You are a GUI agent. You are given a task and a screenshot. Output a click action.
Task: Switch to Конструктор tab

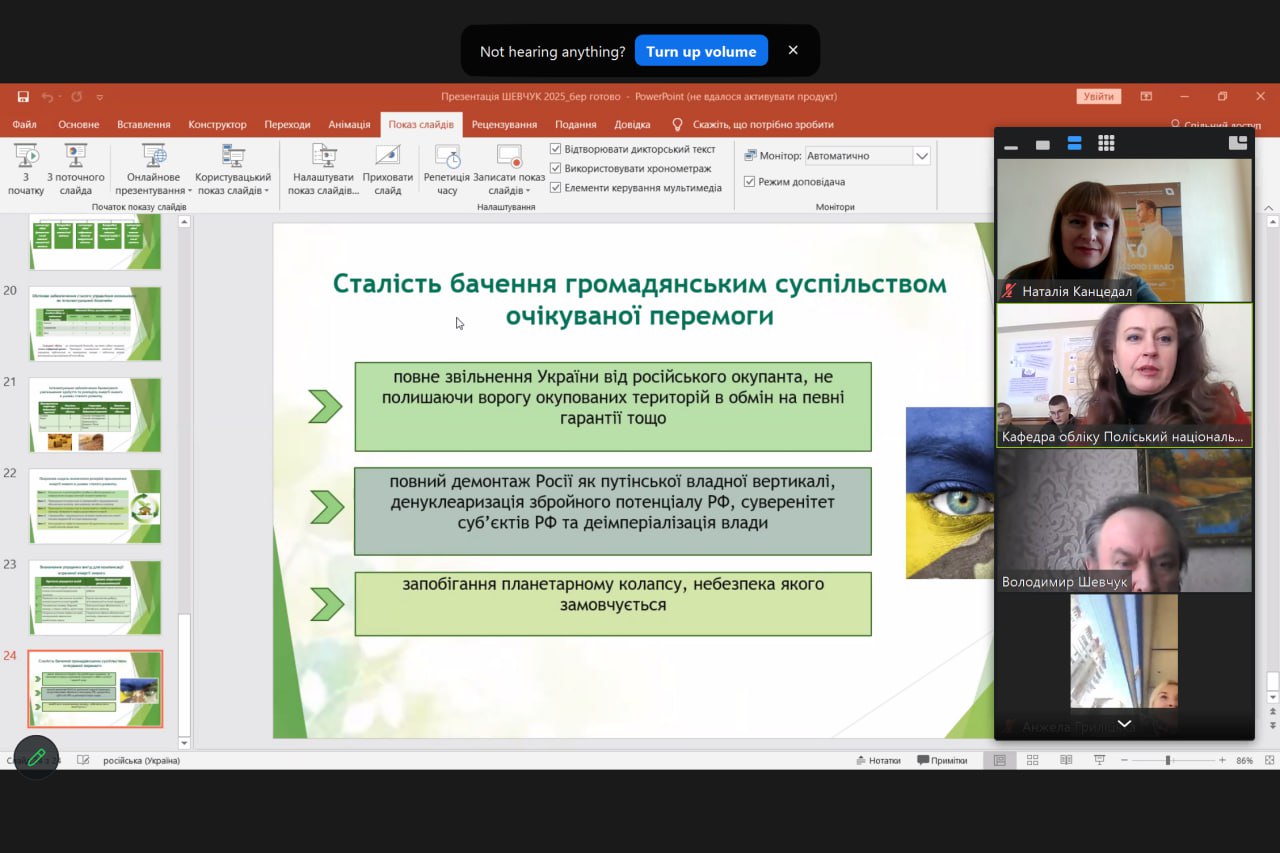pyautogui.click(x=217, y=124)
